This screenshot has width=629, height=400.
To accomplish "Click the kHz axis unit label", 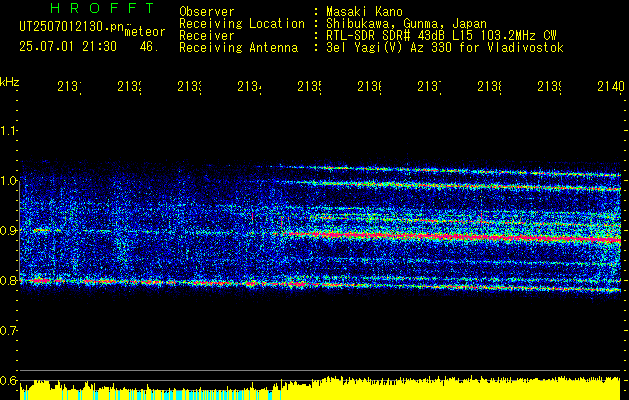I will (x=10, y=82).
